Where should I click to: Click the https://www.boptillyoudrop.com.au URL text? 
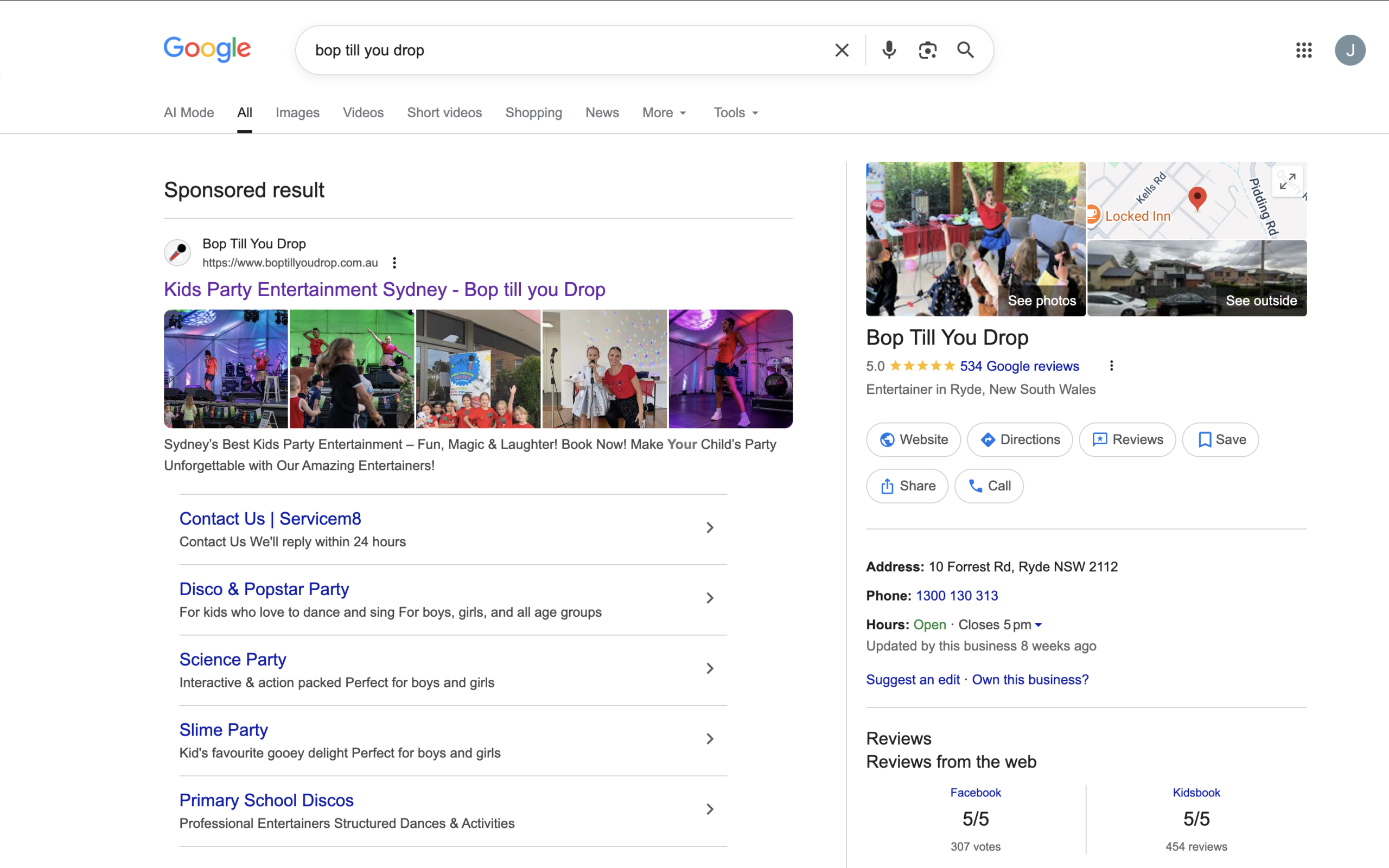[x=290, y=263]
